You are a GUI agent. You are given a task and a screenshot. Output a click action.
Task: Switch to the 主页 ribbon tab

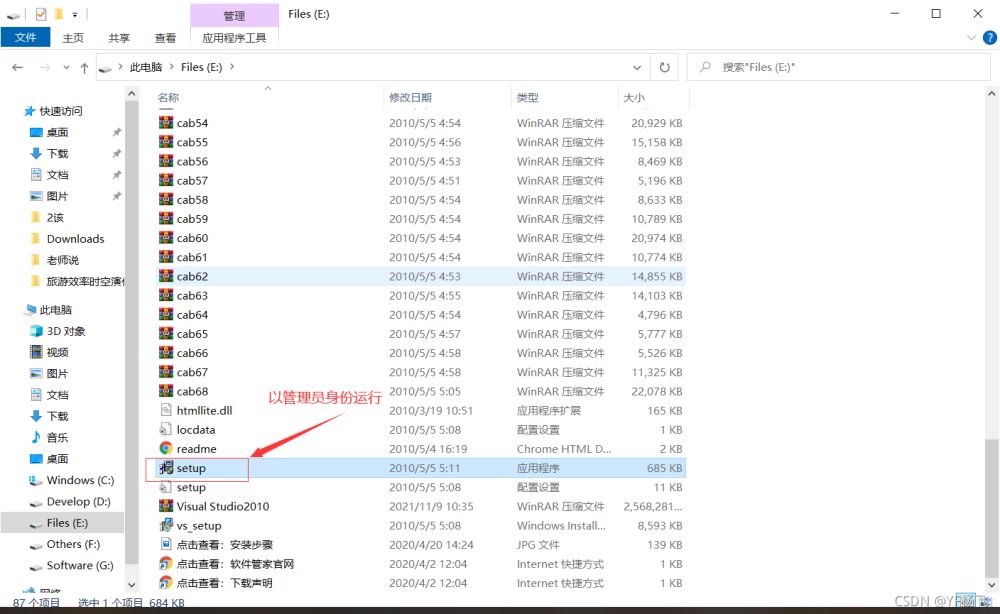coord(73,38)
